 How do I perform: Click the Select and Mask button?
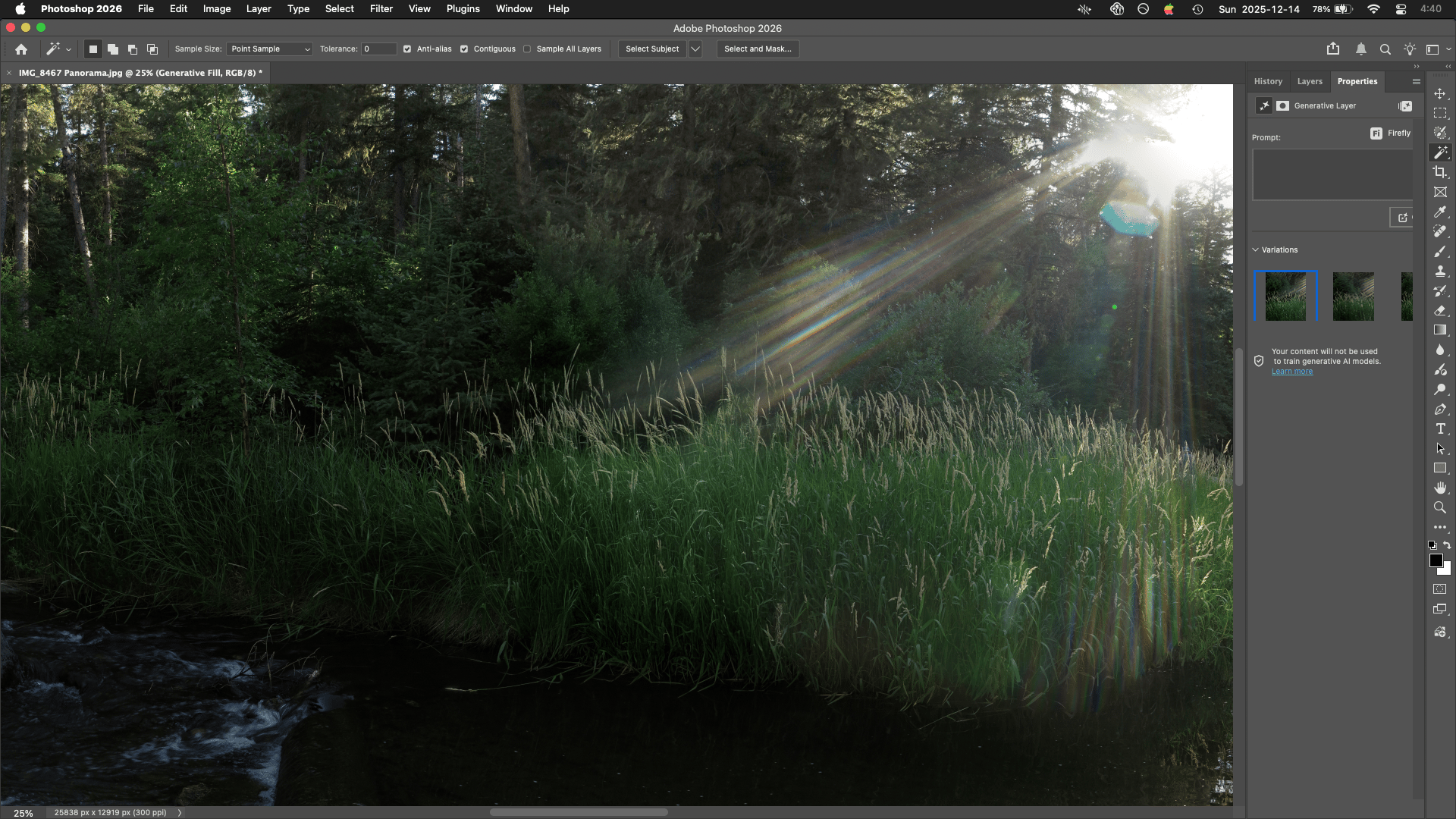click(x=757, y=49)
